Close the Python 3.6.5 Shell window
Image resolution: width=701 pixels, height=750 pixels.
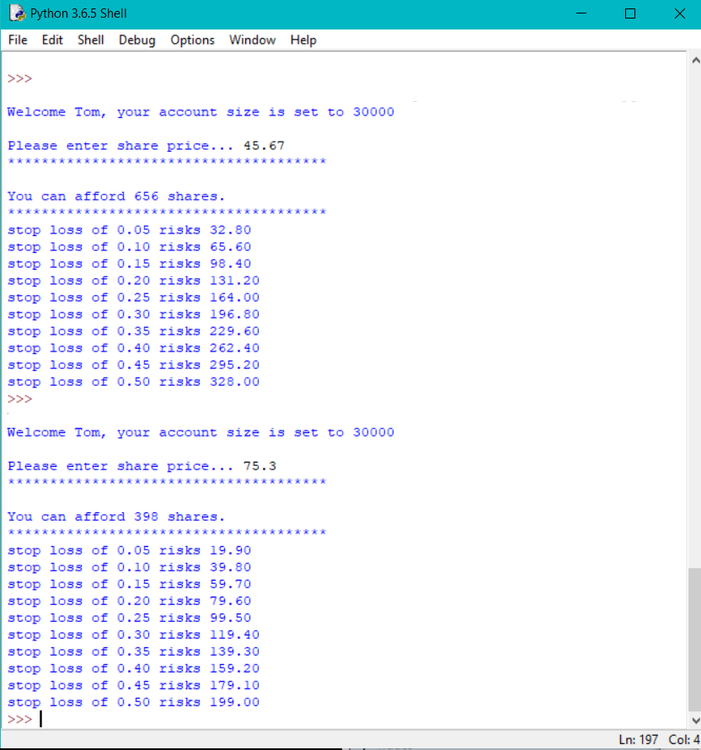679,13
